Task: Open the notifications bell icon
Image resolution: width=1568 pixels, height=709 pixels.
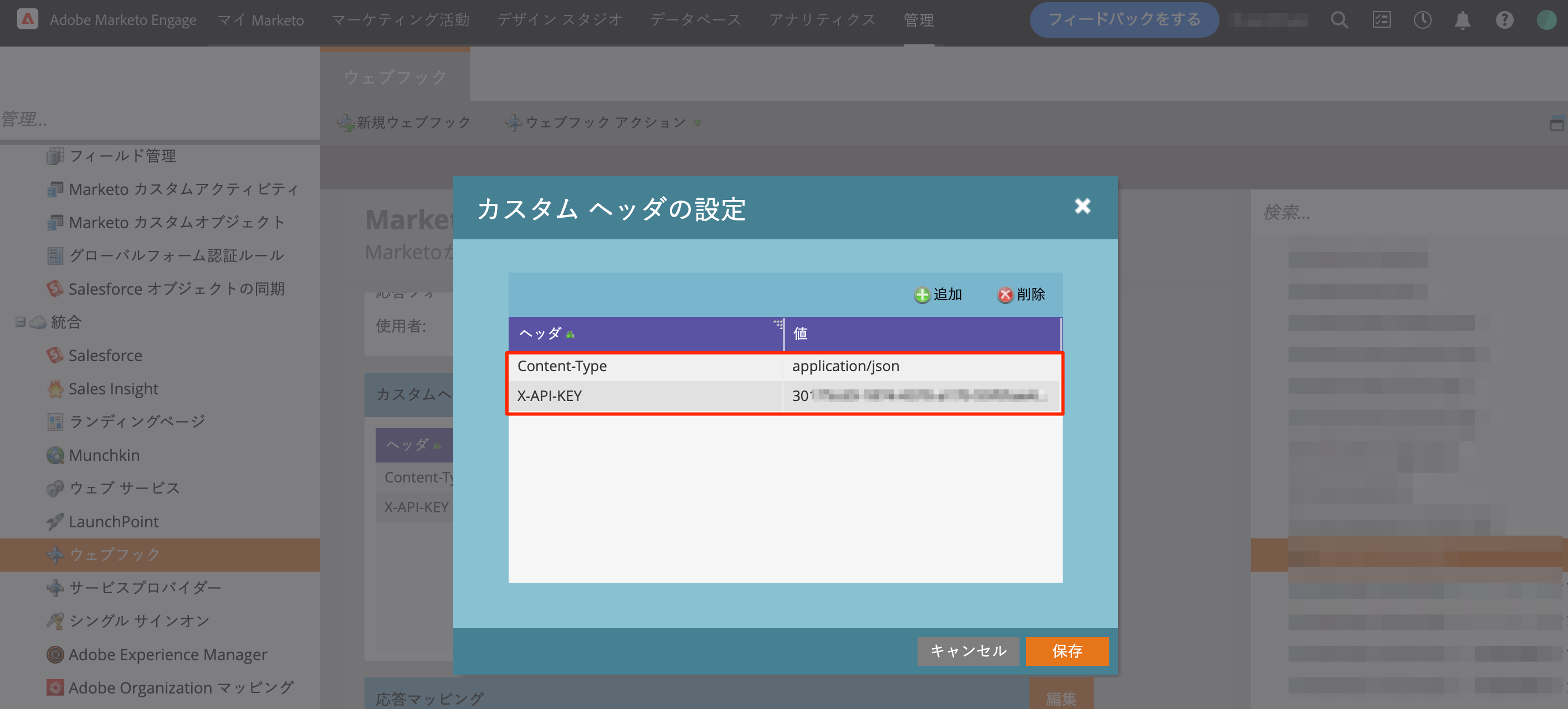Action: (1462, 20)
